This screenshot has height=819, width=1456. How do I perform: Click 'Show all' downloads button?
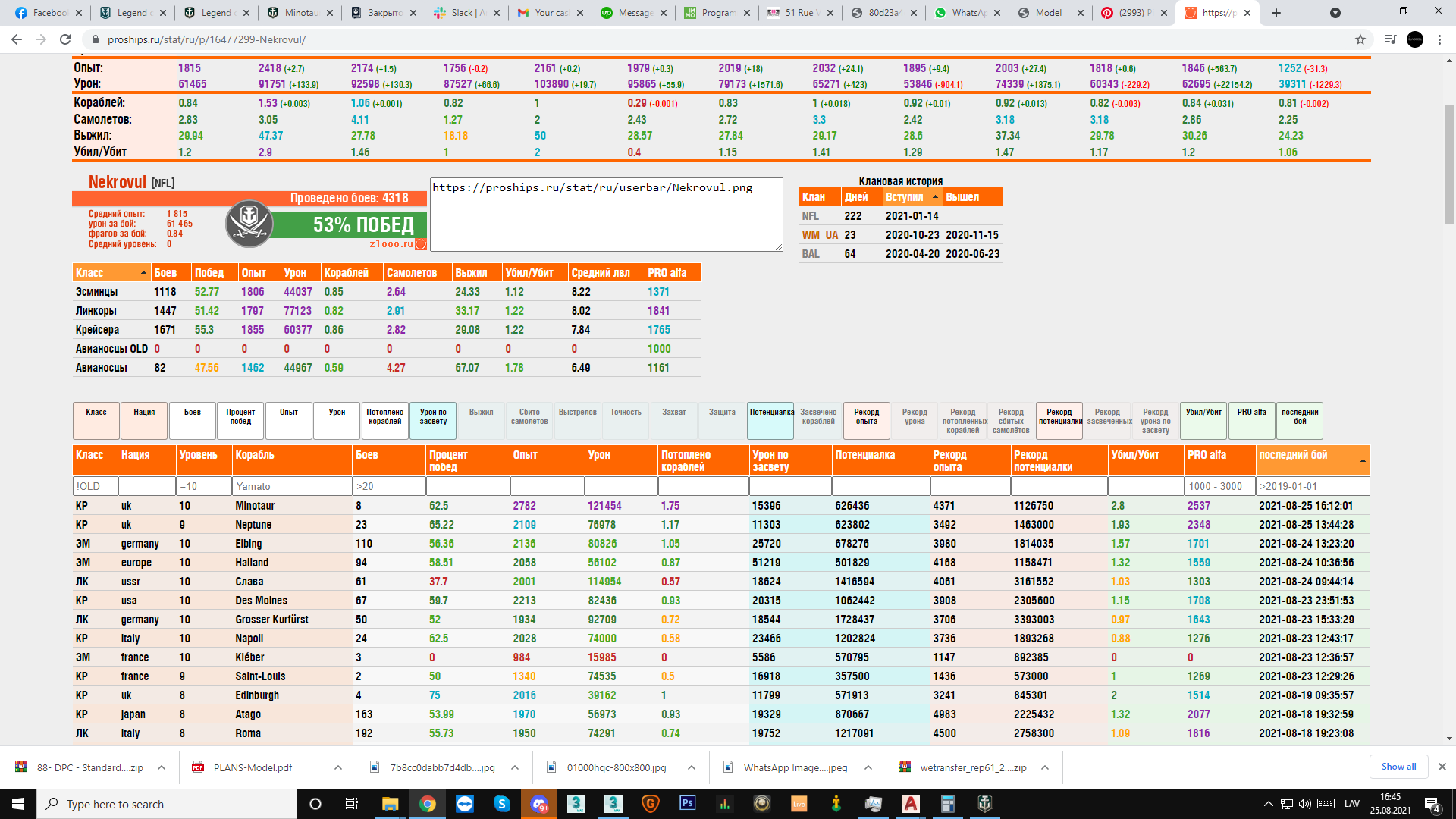[1398, 767]
